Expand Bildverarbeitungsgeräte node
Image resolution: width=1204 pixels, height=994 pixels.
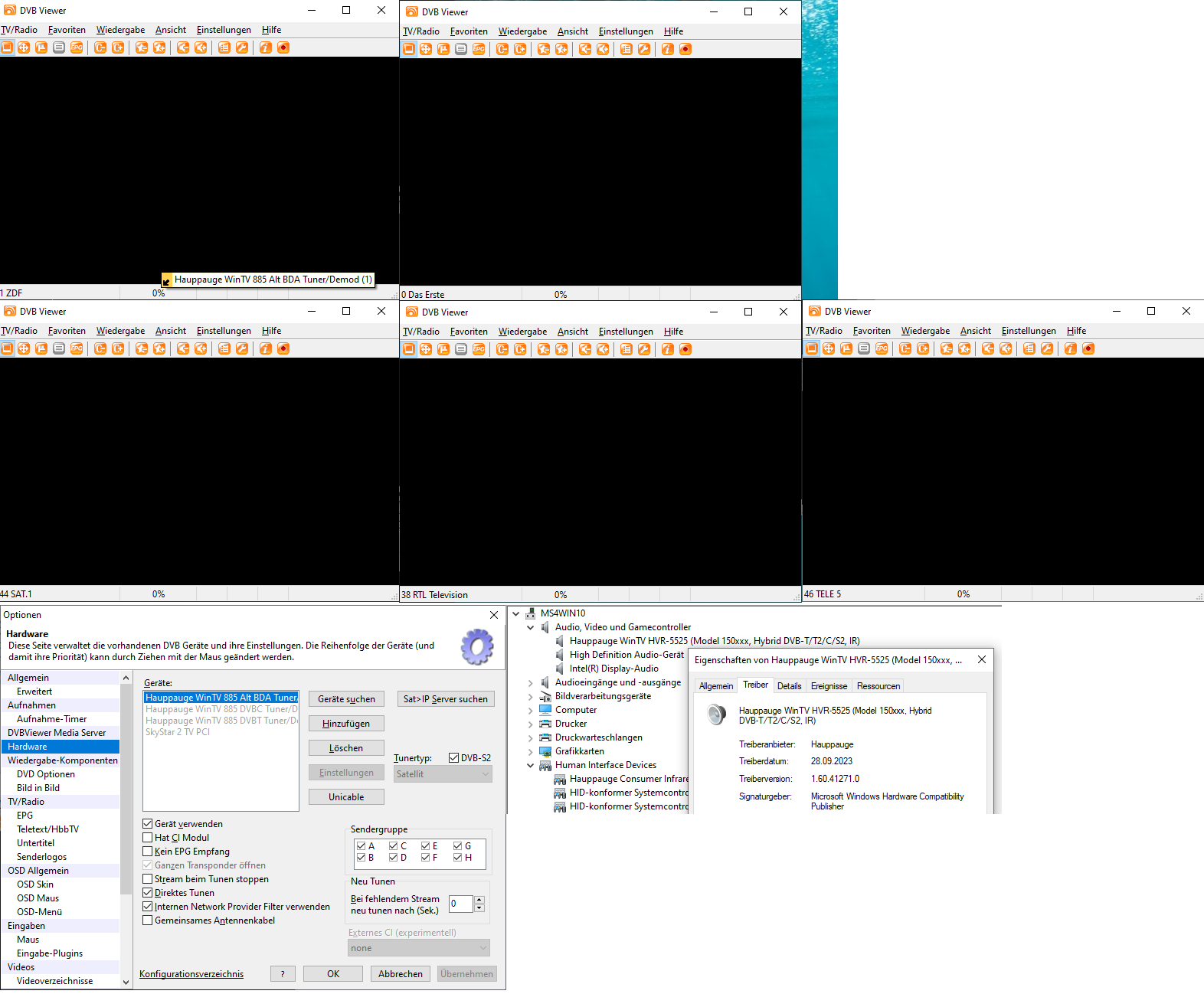click(x=530, y=696)
